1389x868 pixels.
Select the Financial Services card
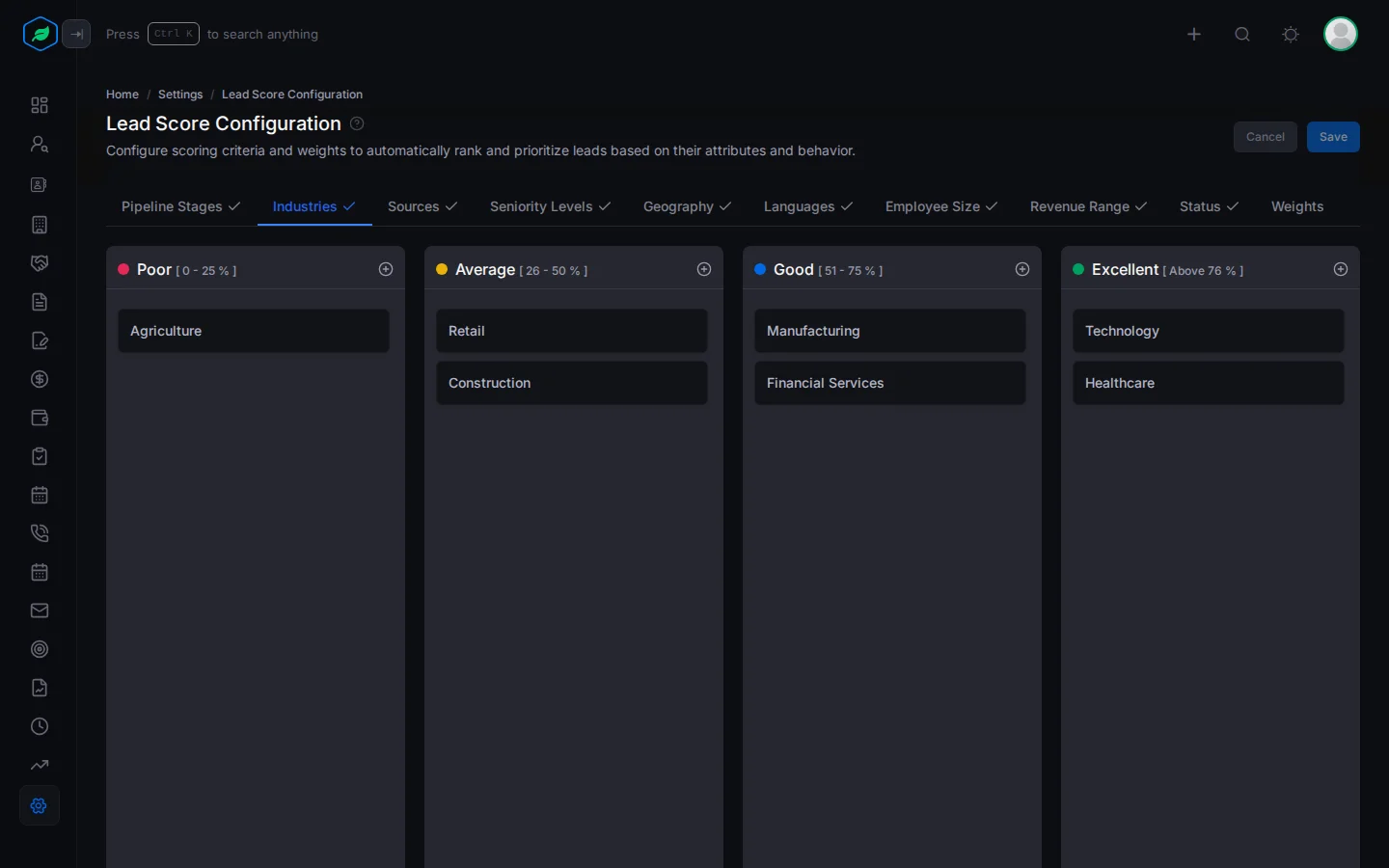click(x=890, y=383)
